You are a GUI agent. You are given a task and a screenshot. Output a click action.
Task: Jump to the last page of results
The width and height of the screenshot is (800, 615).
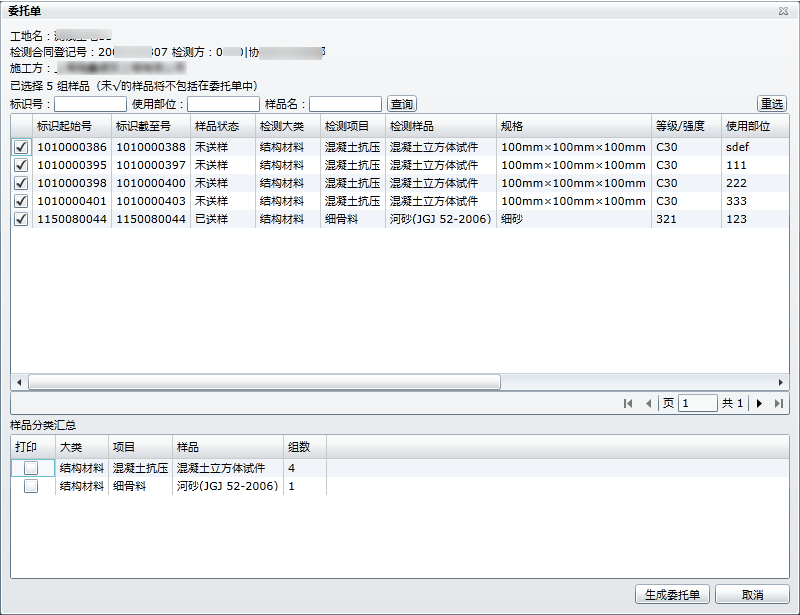click(x=778, y=403)
